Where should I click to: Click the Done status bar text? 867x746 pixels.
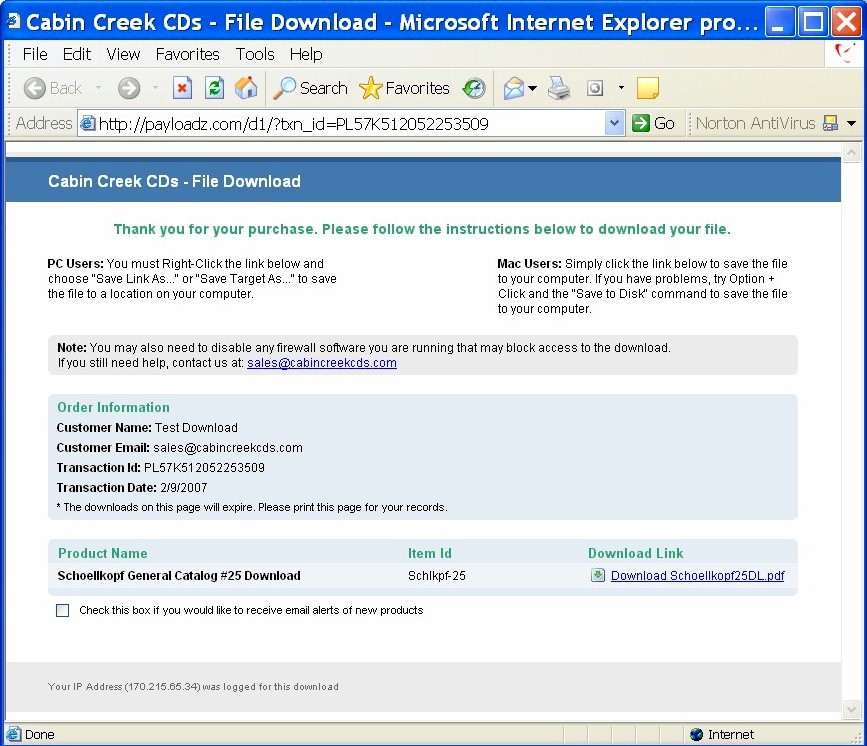(x=40, y=734)
